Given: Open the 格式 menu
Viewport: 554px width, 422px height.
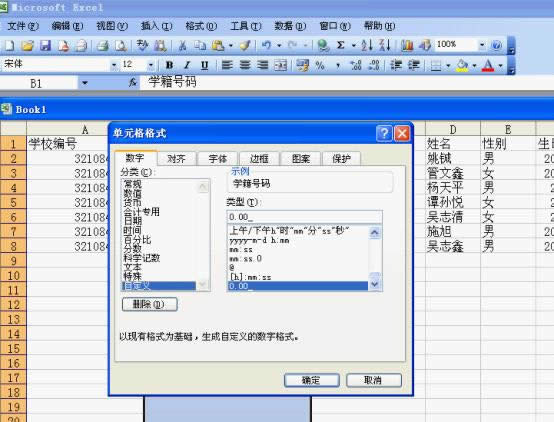Looking at the screenshot, I should coord(201,26).
